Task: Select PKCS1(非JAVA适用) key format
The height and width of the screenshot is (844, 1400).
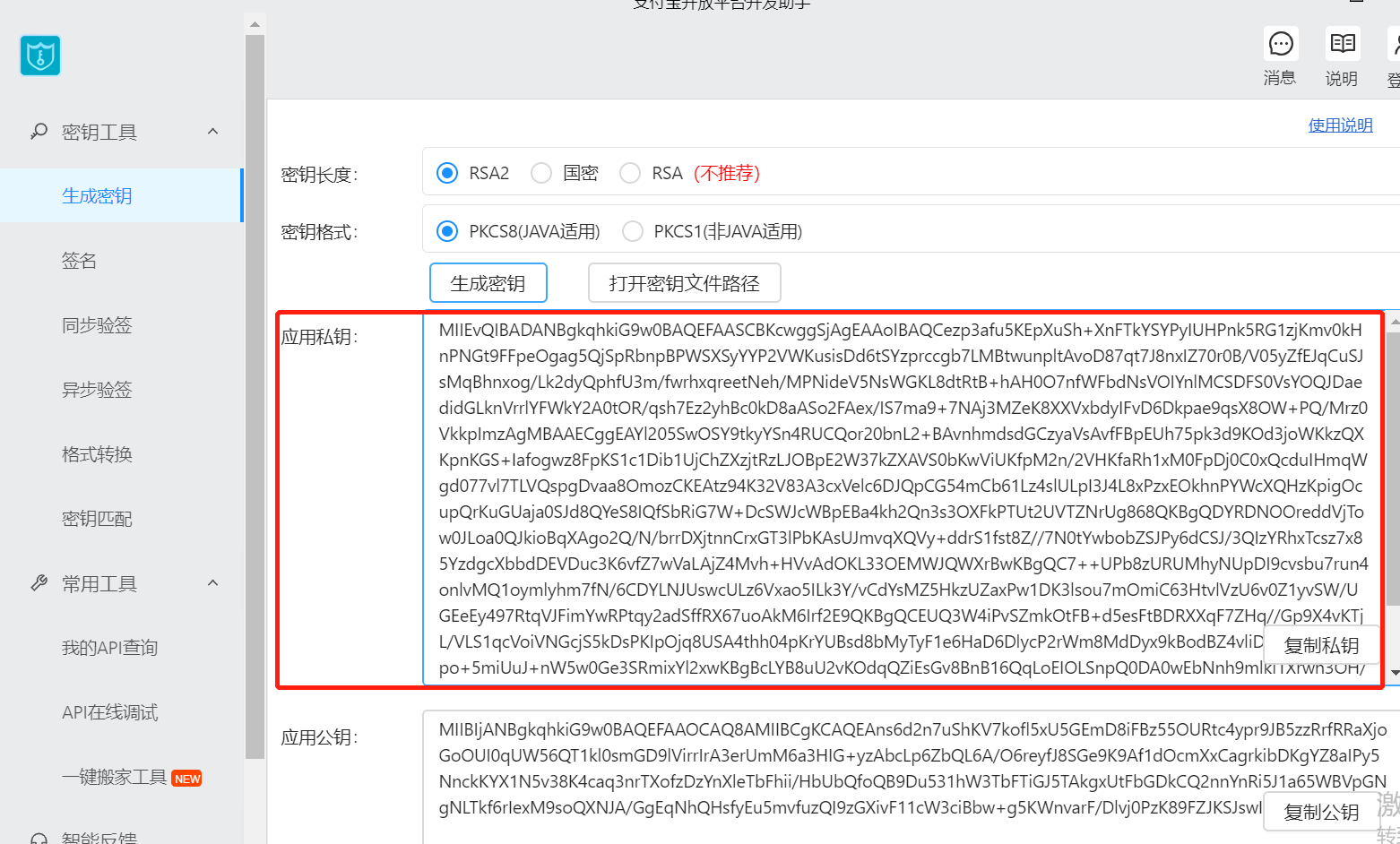Action: [633, 230]
